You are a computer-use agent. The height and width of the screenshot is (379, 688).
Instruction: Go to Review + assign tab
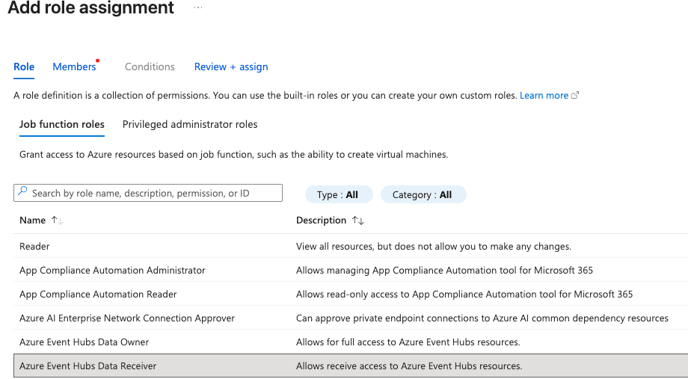point(231,67)
